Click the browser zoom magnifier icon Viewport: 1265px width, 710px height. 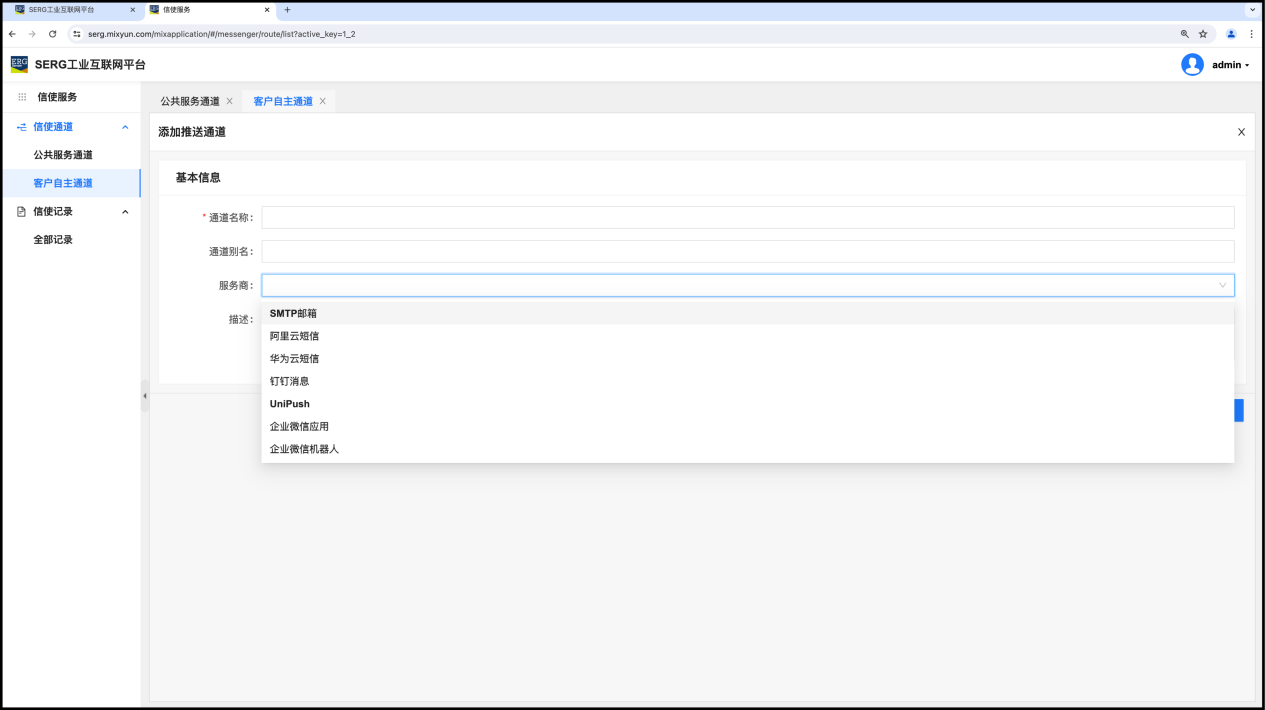click(1185, 34)
